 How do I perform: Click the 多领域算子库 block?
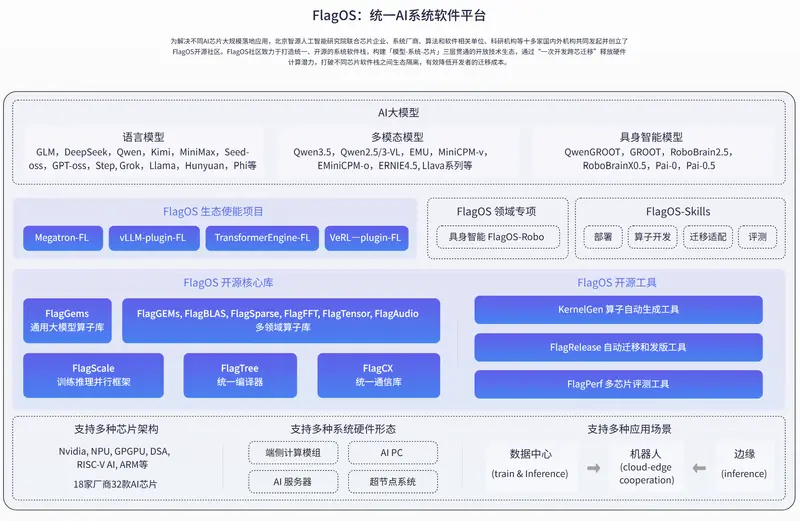281,320
